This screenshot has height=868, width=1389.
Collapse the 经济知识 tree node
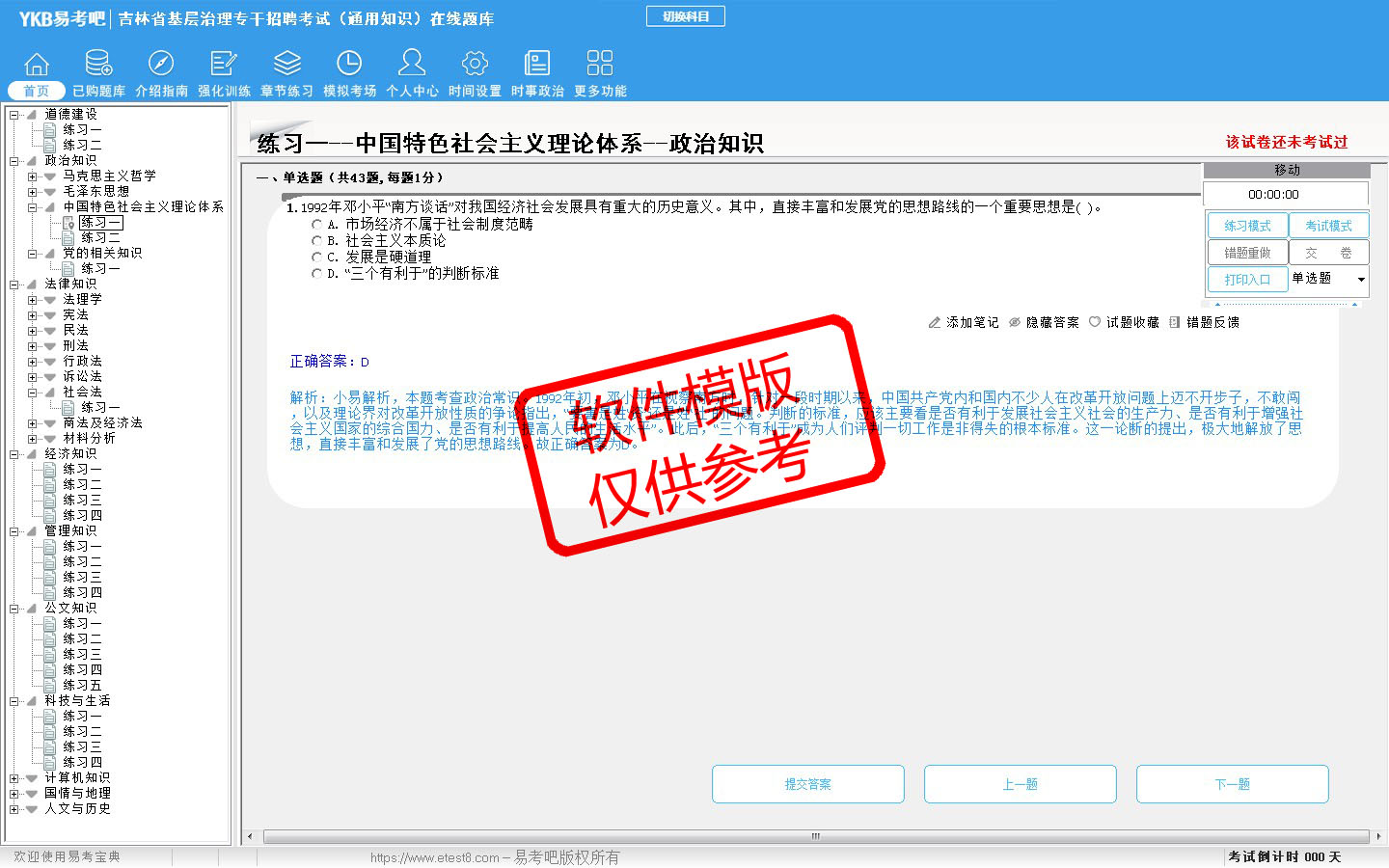coord(14,454)
